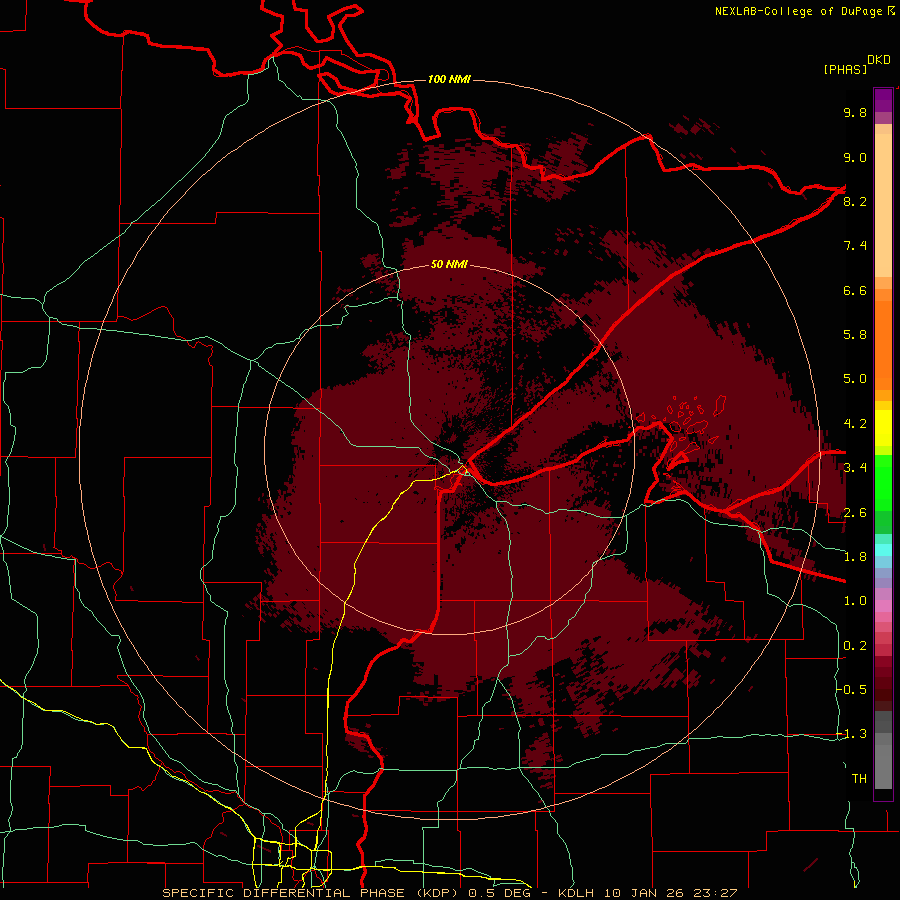Click the TH label on the color scale
The height and width of the screenshot is (900, 900).
pyautogui.click(x=859, y=779)
